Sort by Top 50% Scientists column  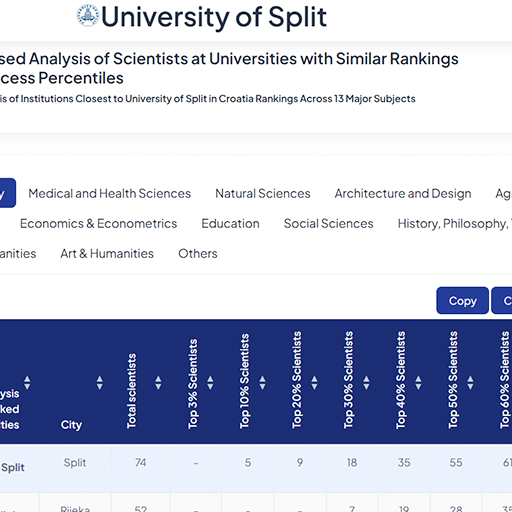point(470,383)
